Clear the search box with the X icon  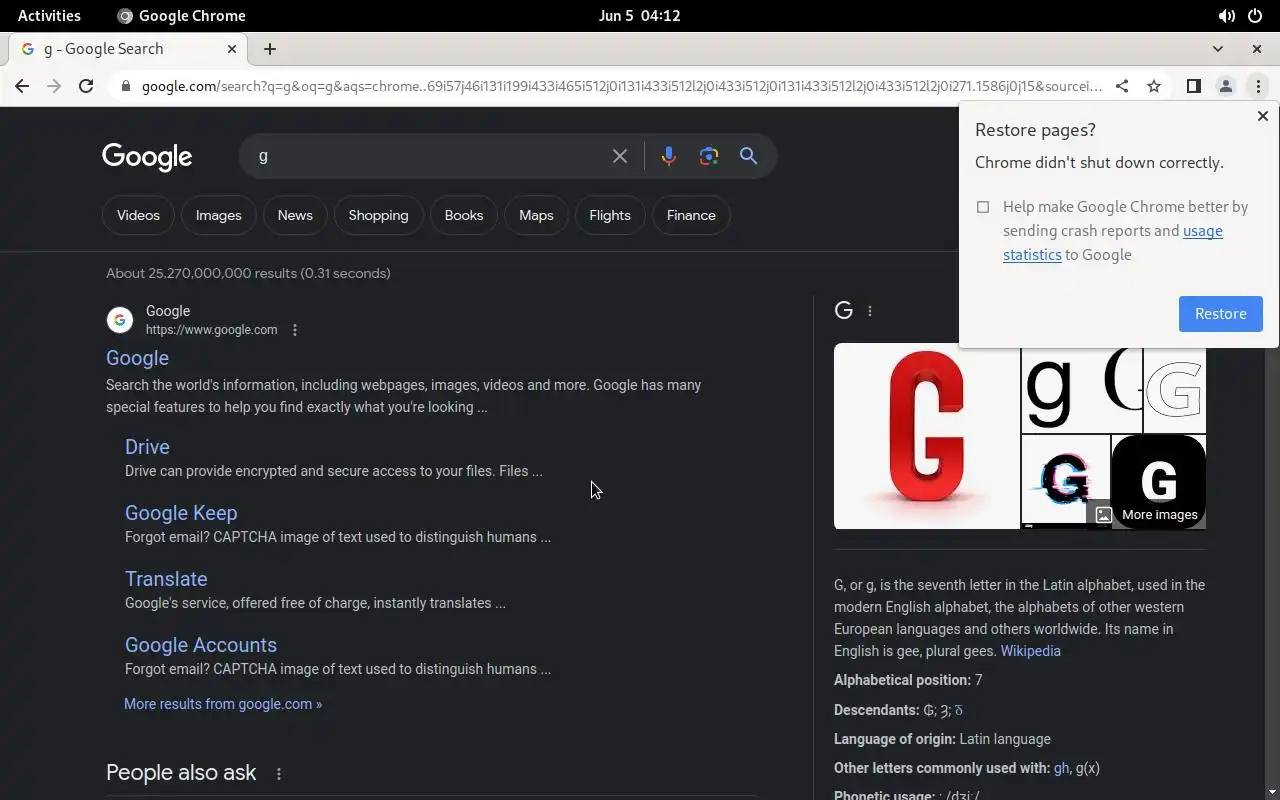[620, 156]
